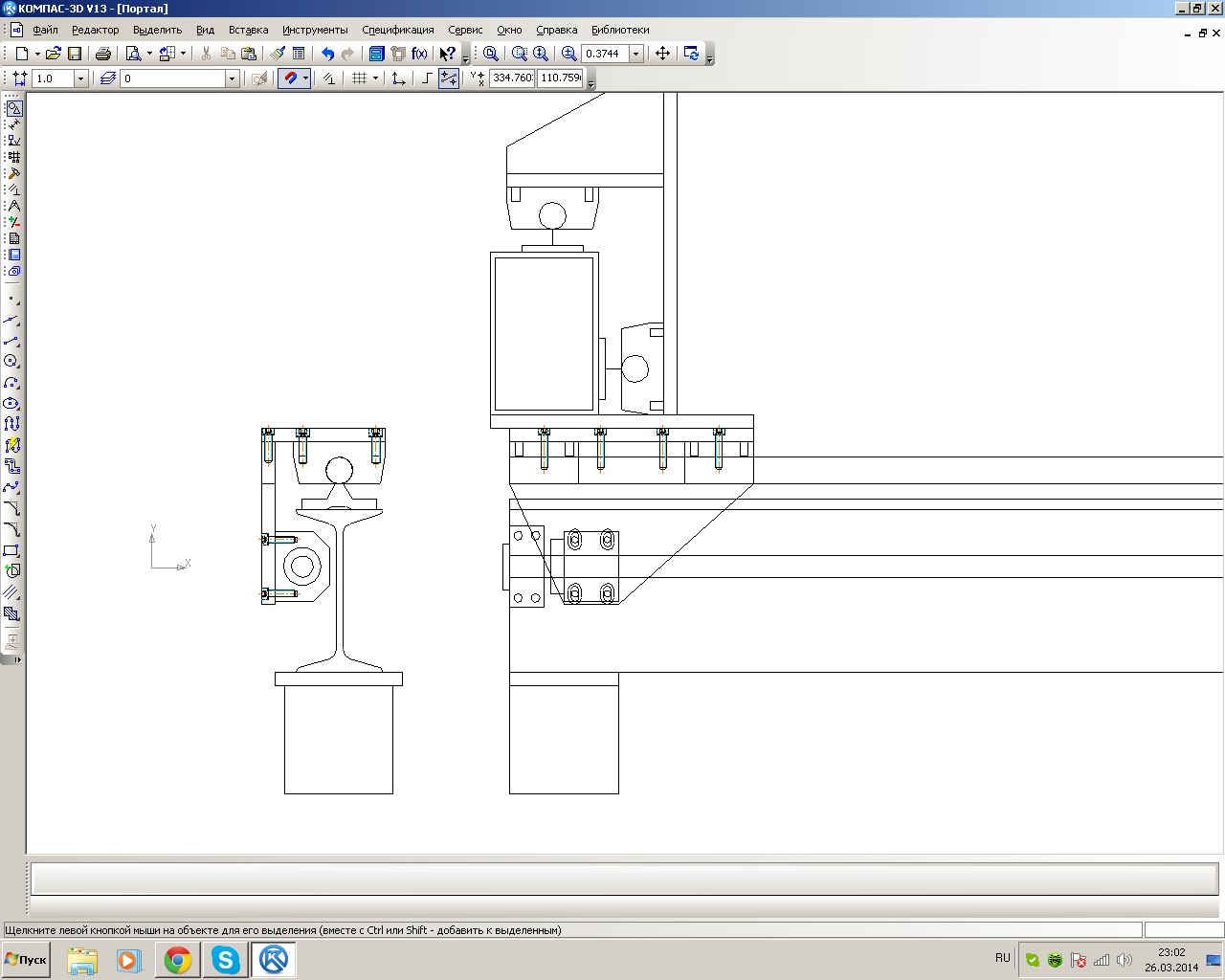Open the Выделить menu
1225x980 pixels.
point(157,30)
